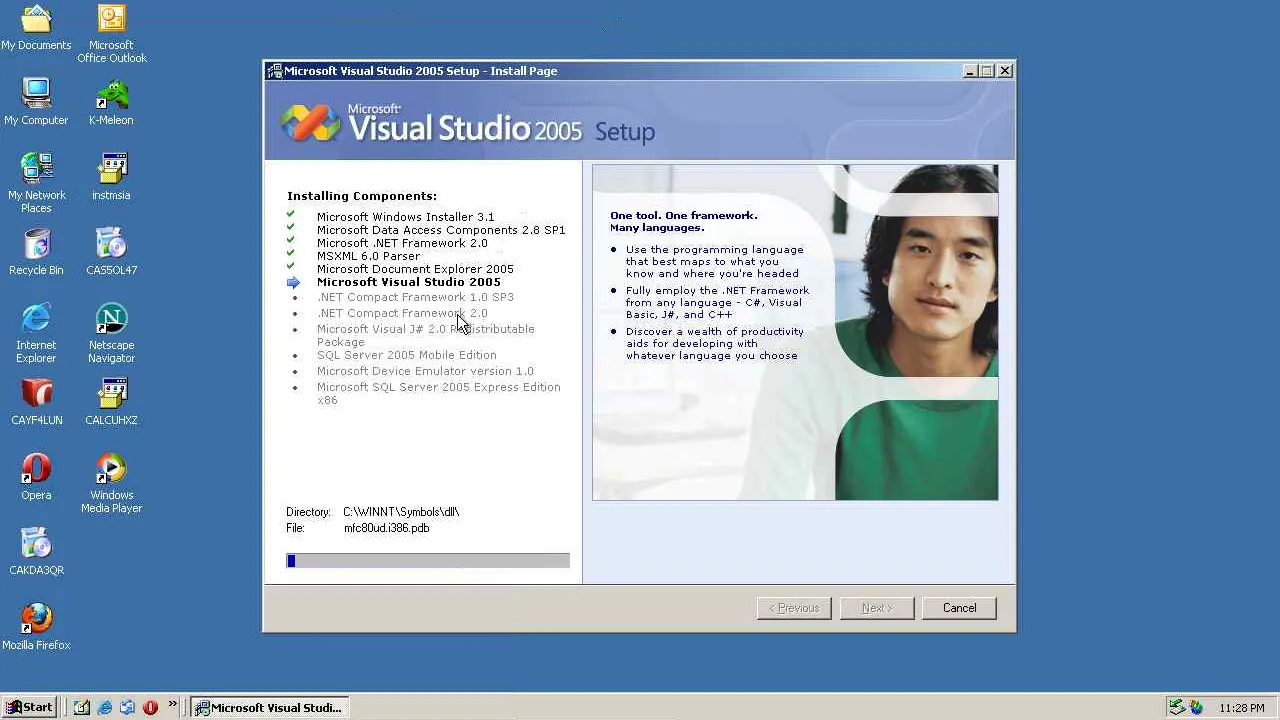Select the Recycle Bin icon

pyautogui.click(x=36, y=252)
